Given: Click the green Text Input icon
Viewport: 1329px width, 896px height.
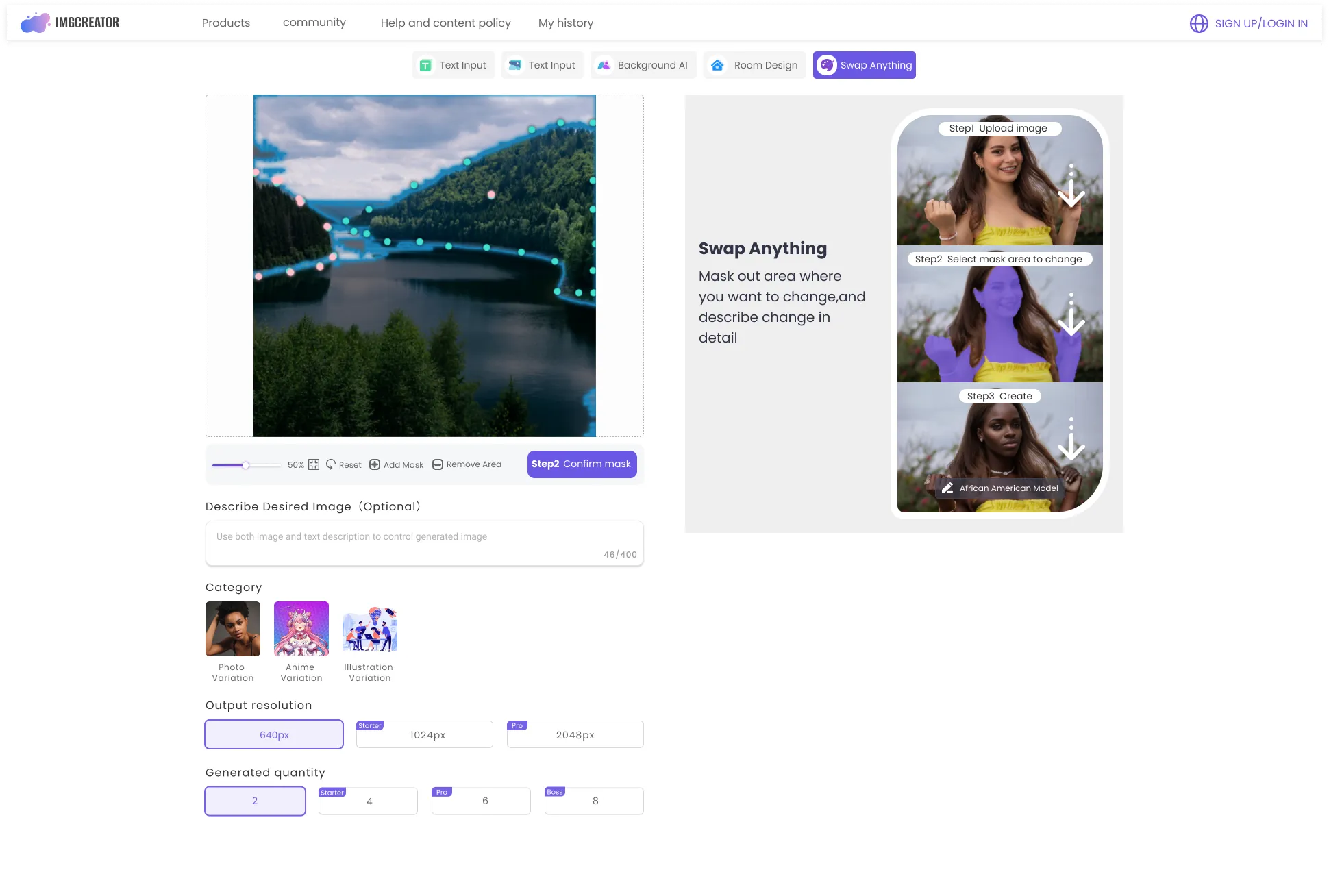Looking at the screenshot, I should [425, 66].
